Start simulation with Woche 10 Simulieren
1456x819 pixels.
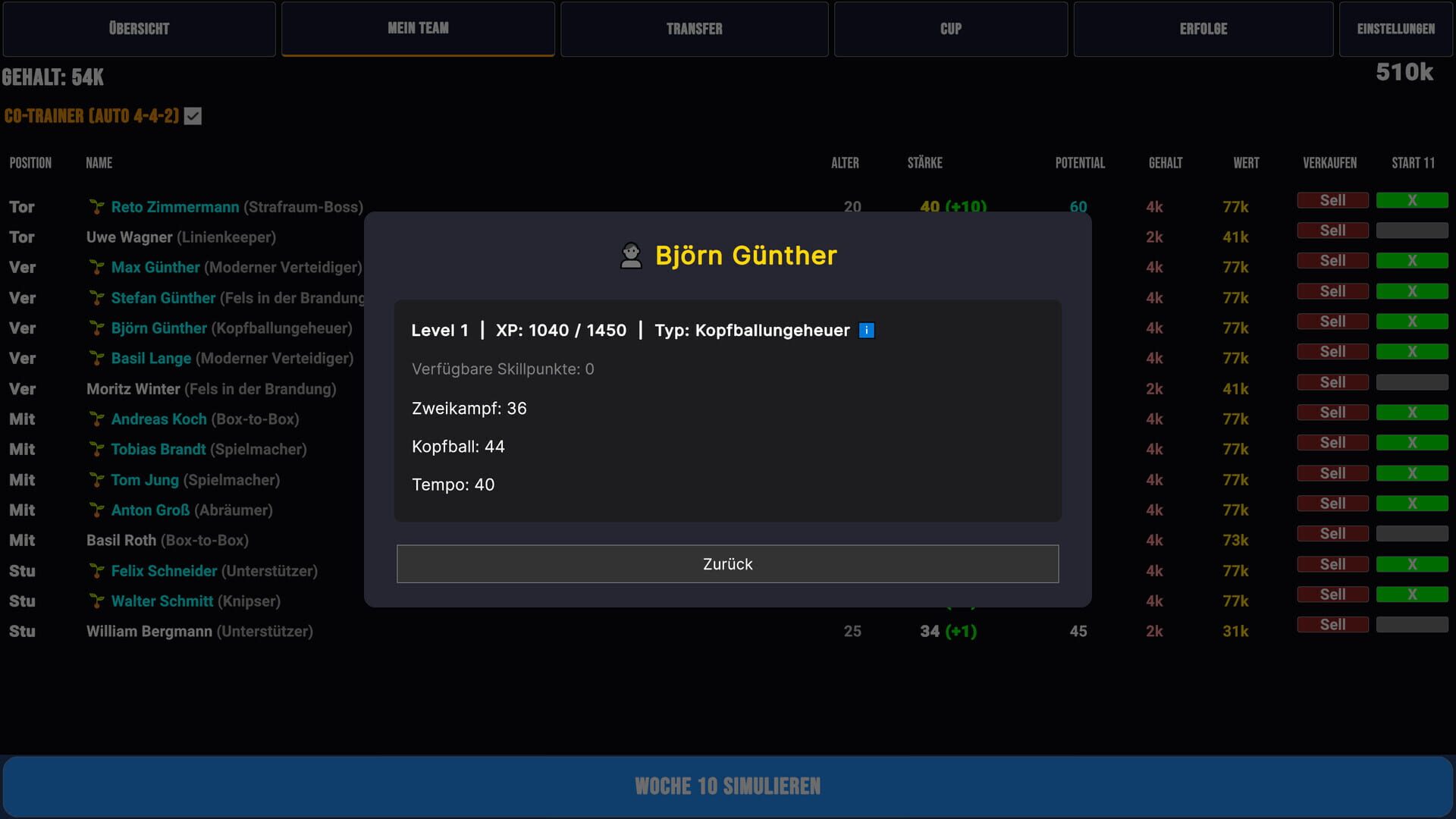(x=727, y=786)
